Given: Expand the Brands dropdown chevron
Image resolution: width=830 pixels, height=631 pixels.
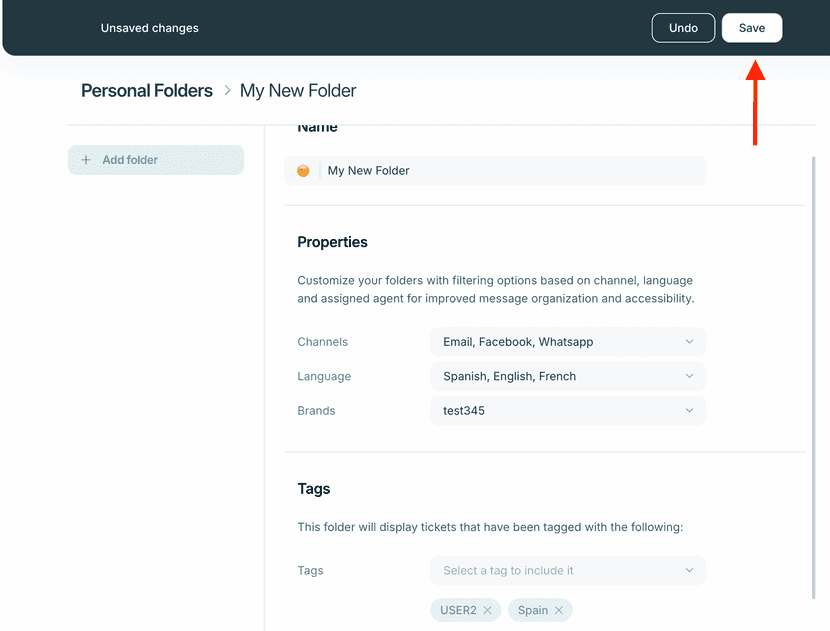Looking at the screenshot, I should point(689,410).
